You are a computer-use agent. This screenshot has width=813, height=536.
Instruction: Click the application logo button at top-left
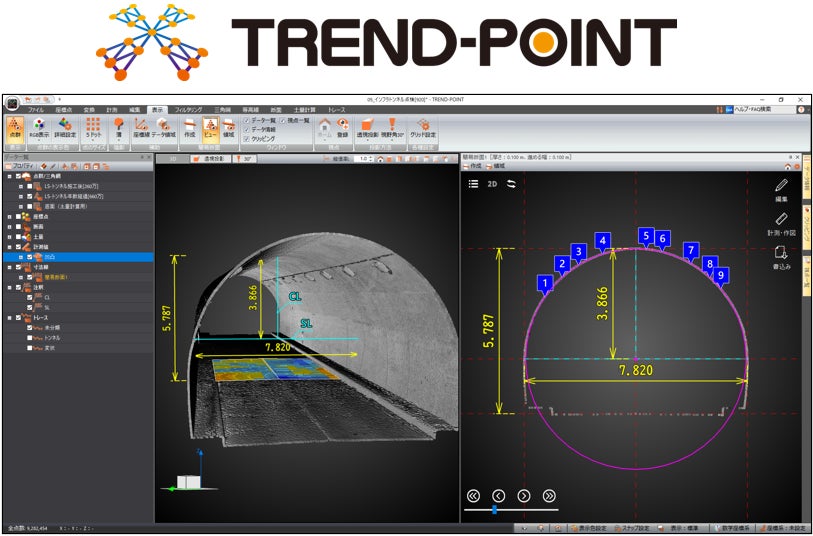coord(12,103)
